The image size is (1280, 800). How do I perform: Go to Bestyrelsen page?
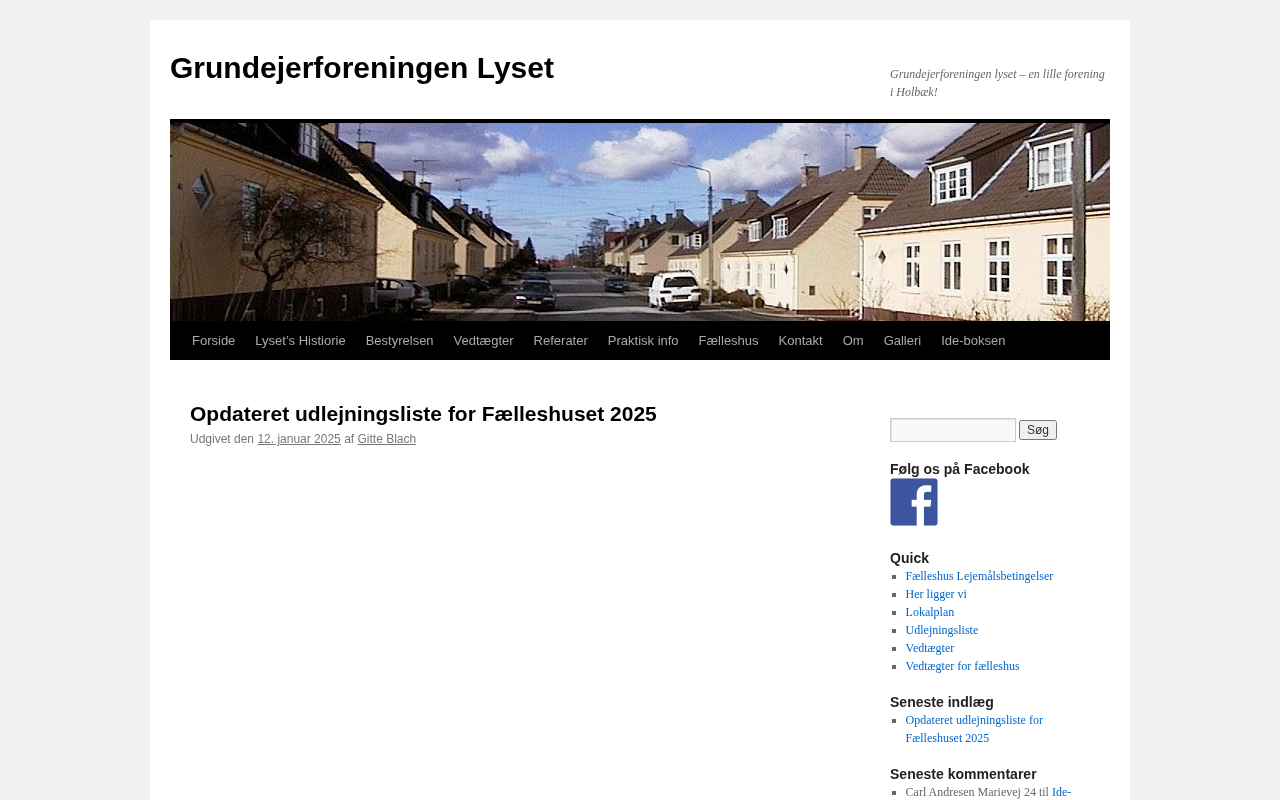pyautogui.click(x=399, y=341)
